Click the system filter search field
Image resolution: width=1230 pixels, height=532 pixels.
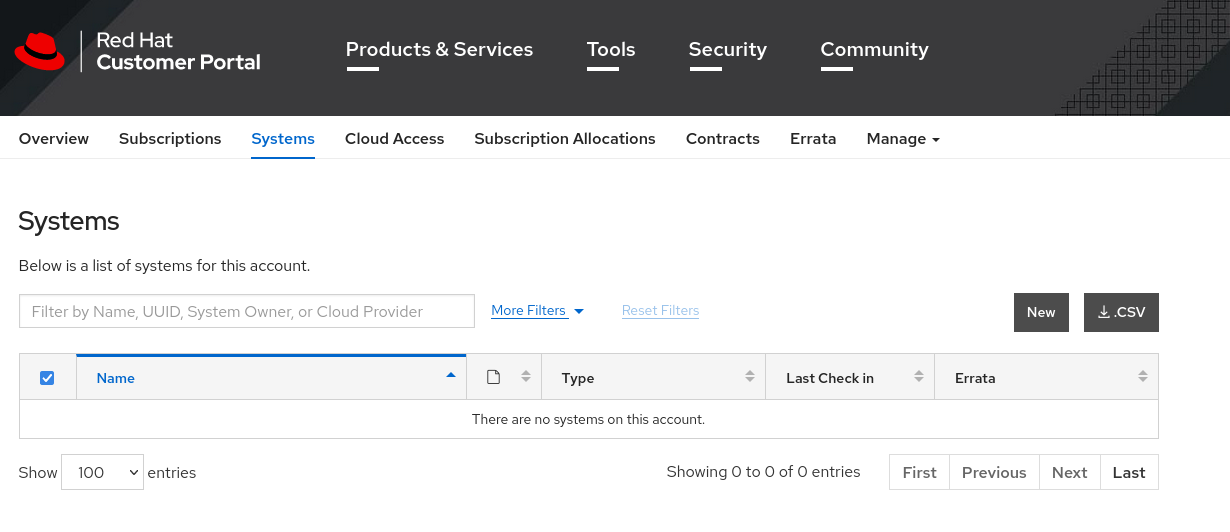246,311
